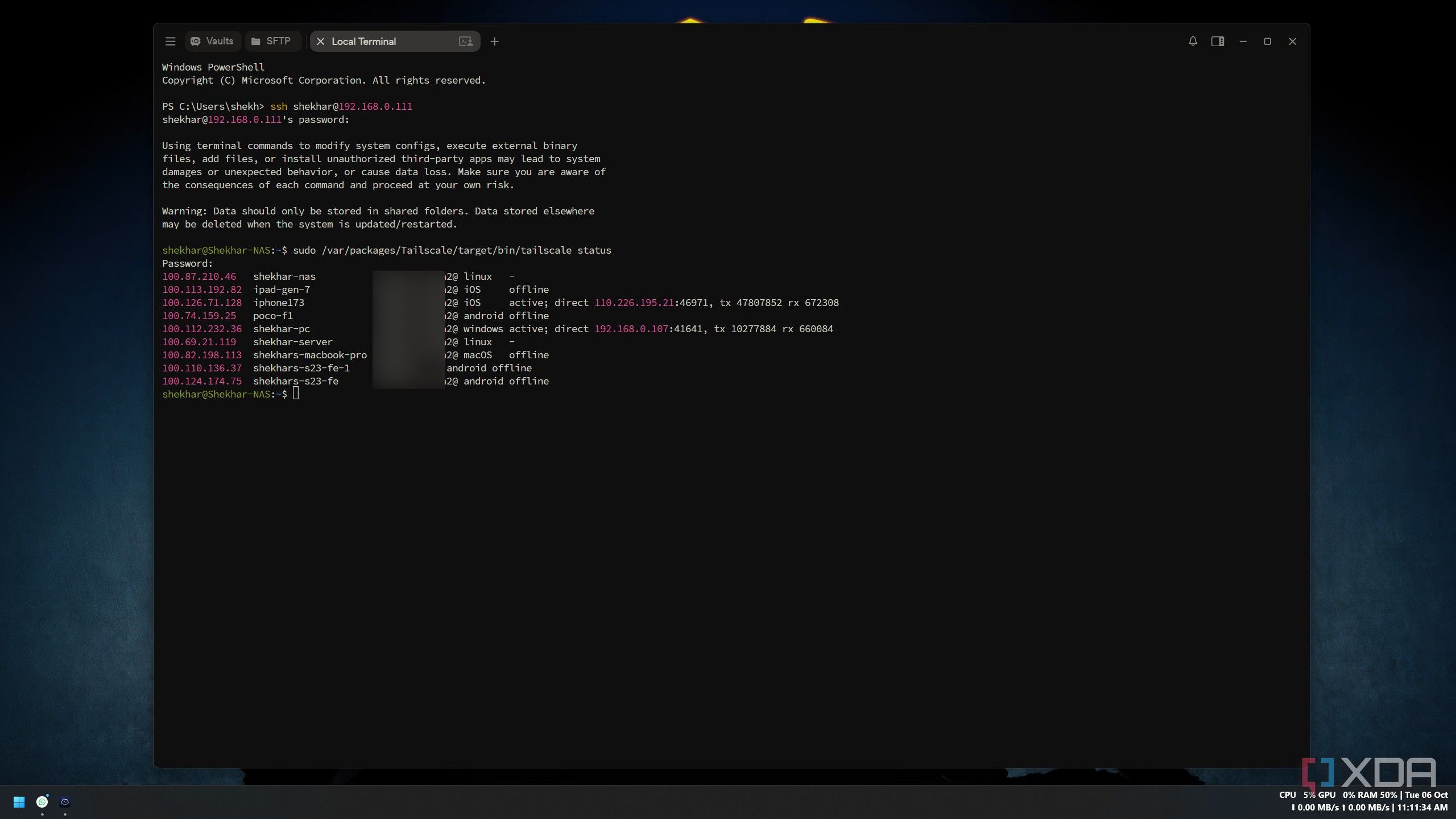Click IP address 100.112.232.36

point(202,329)
